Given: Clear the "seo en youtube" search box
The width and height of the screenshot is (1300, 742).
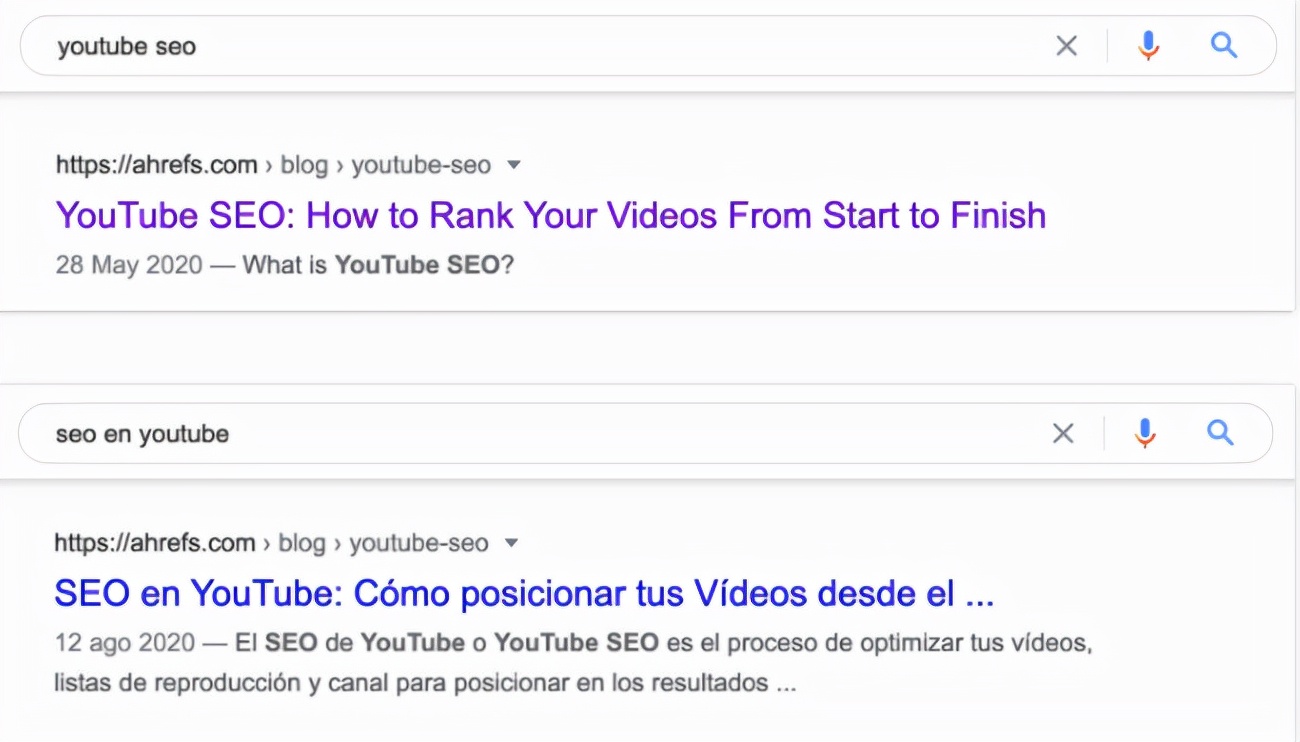Looking at the screenshot, I should (1063, 433).
